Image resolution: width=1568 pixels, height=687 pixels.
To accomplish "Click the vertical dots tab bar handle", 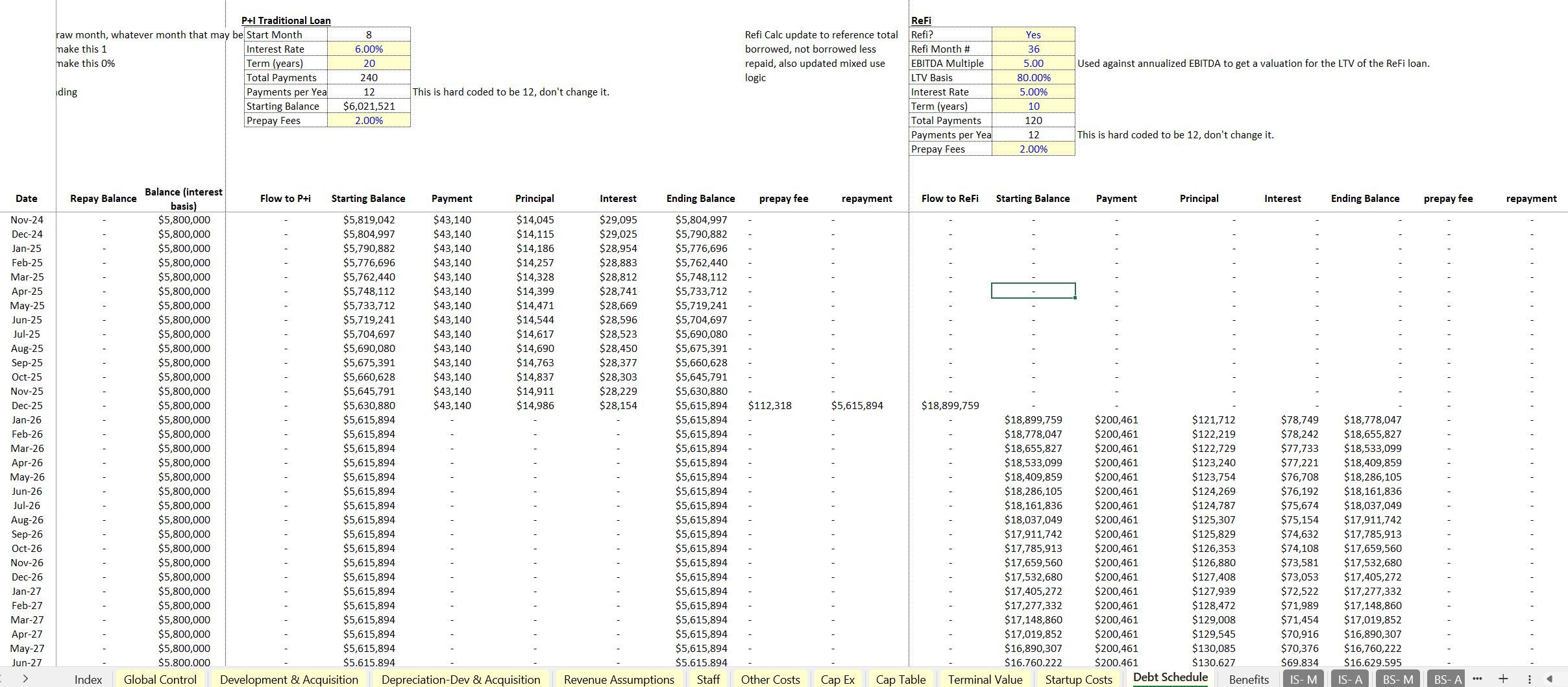I will (1530, 679).
